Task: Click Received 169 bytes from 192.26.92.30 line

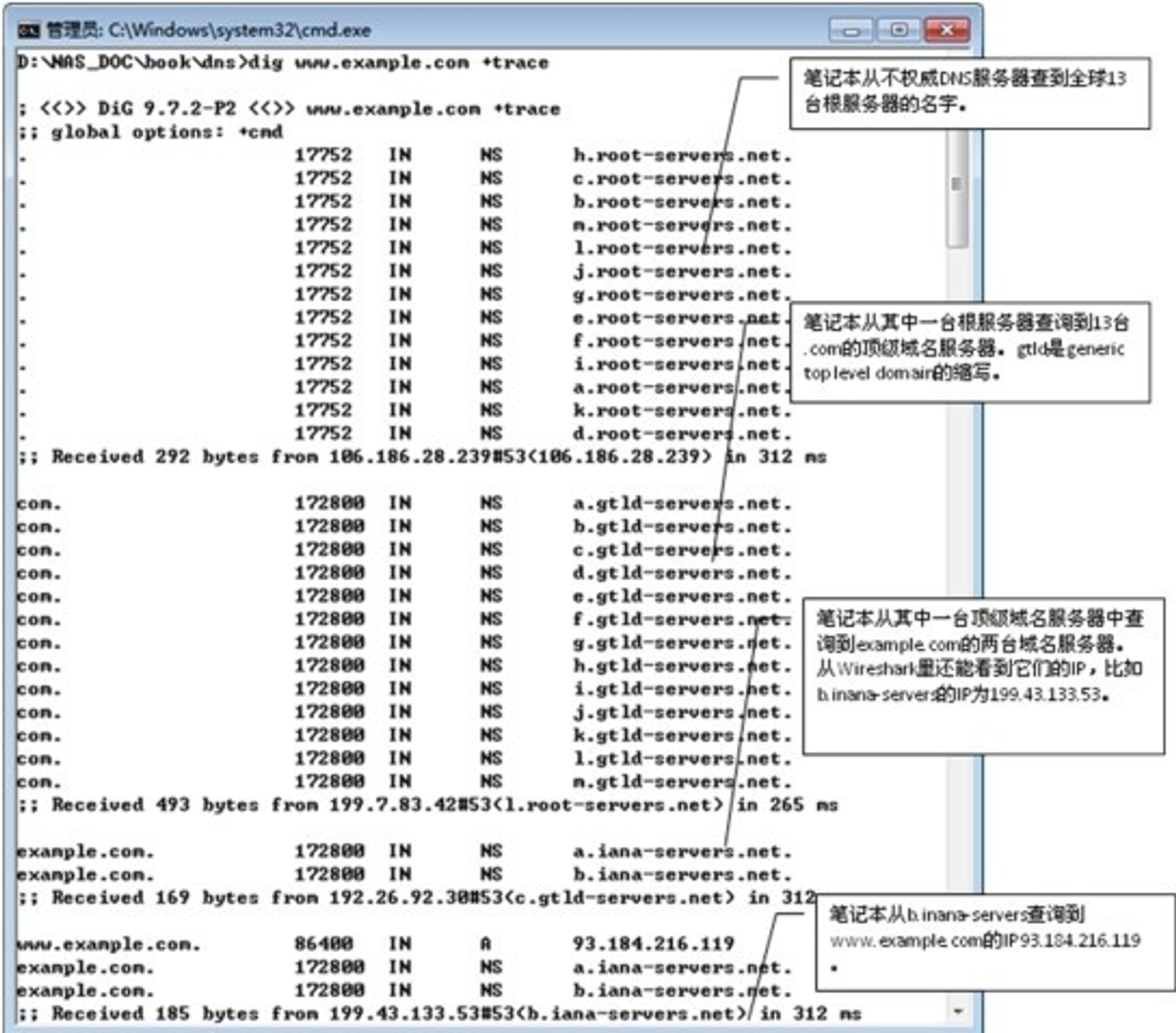Action: point(416,898)
